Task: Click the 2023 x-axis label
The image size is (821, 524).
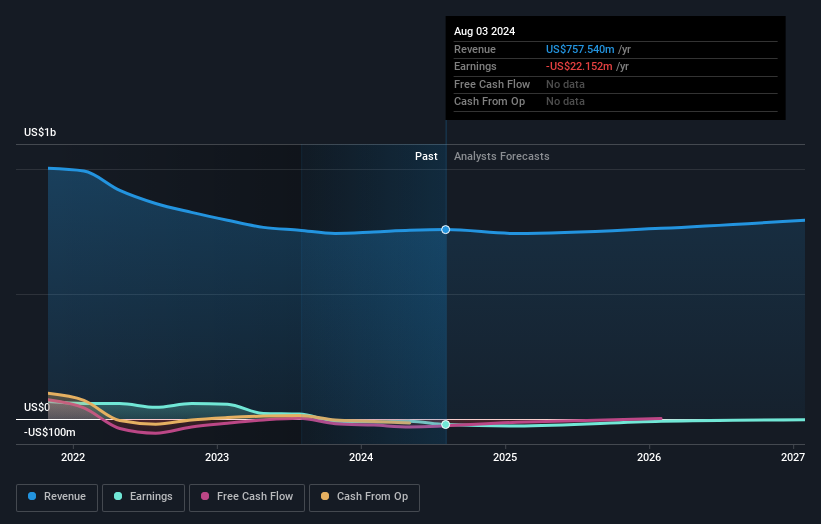Action: (217, 458)
